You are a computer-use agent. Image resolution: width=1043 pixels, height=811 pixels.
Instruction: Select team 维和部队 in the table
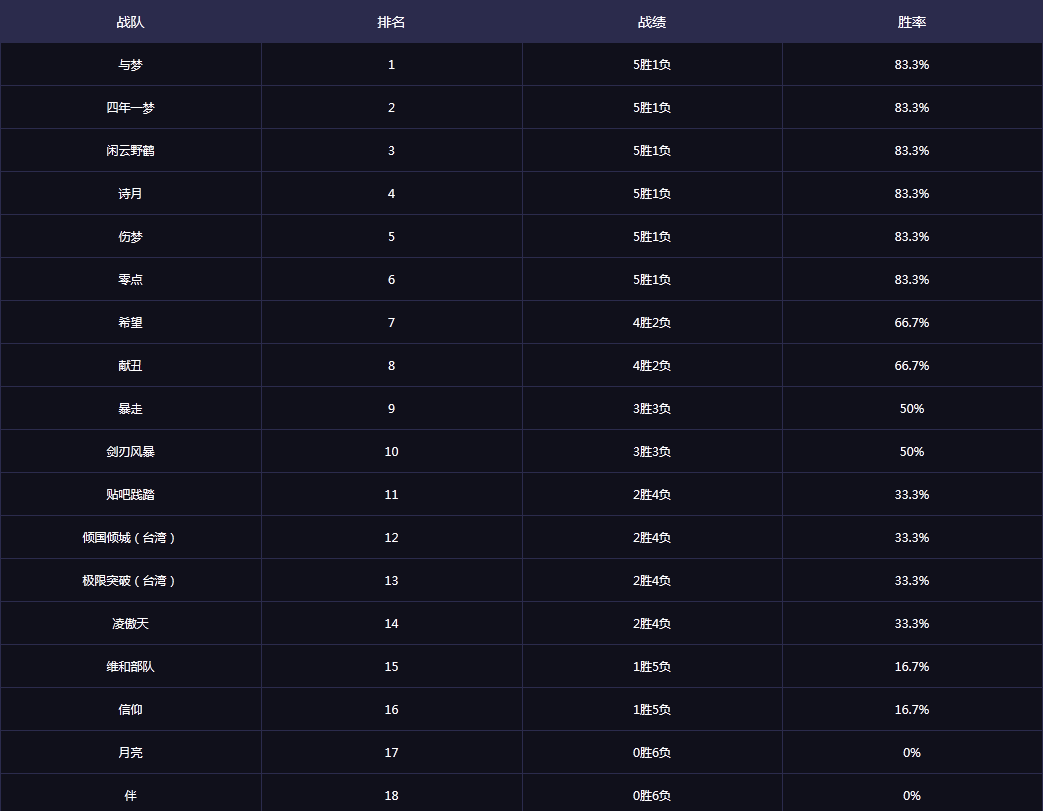click(x=130, y=667)
